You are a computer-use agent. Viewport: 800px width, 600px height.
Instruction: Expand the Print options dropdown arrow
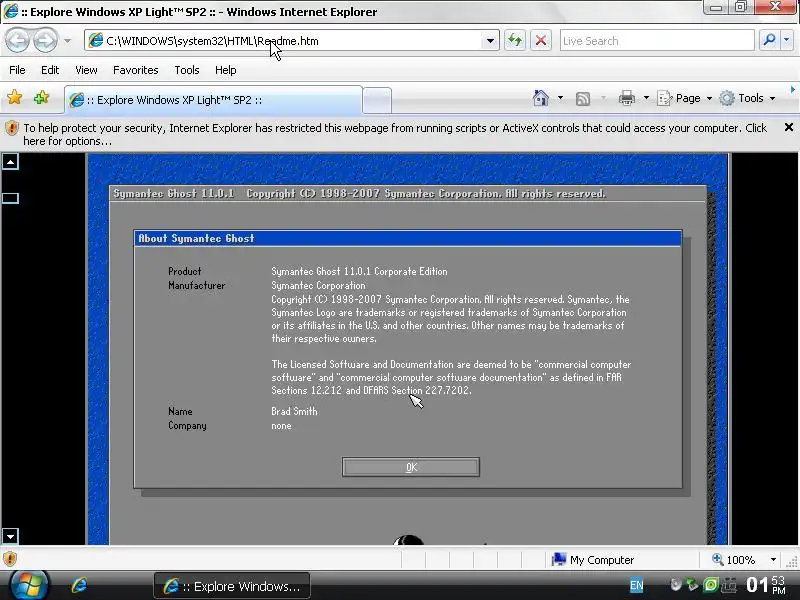click(x=646, y=98)
